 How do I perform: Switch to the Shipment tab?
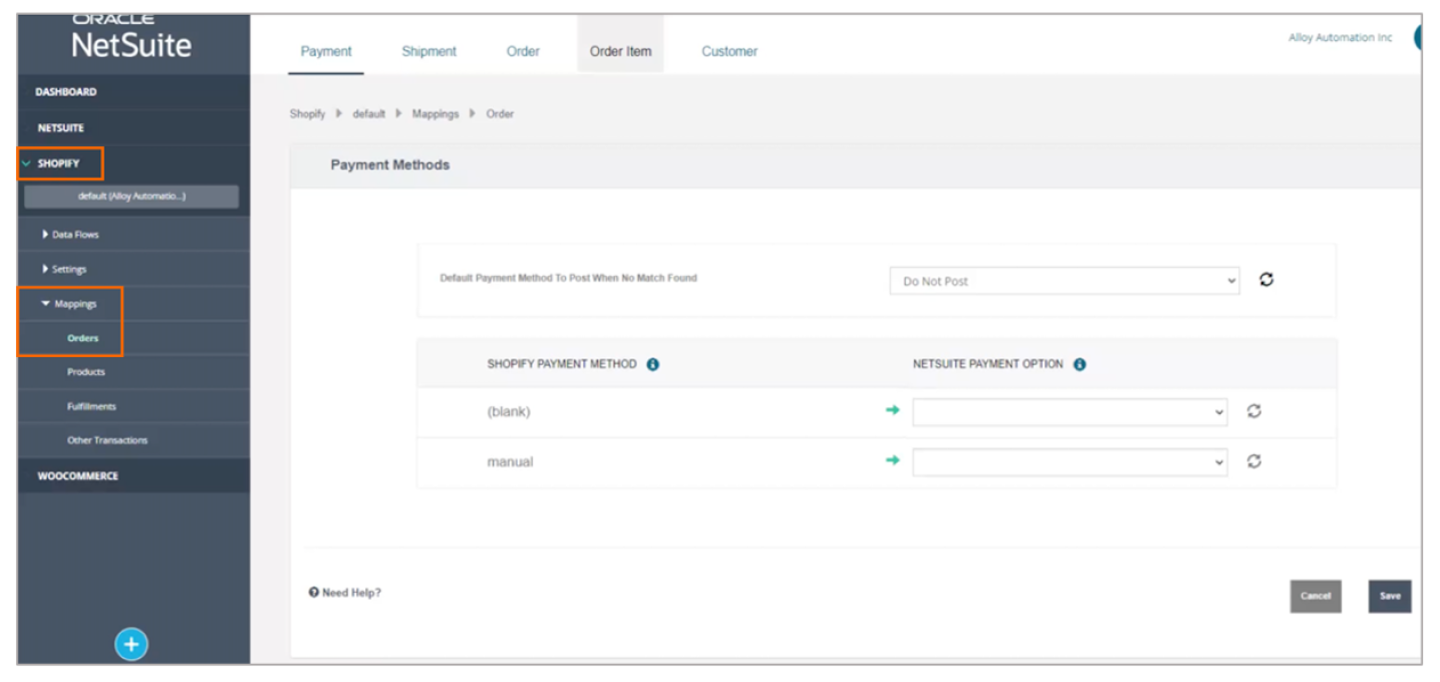[428, 51]
